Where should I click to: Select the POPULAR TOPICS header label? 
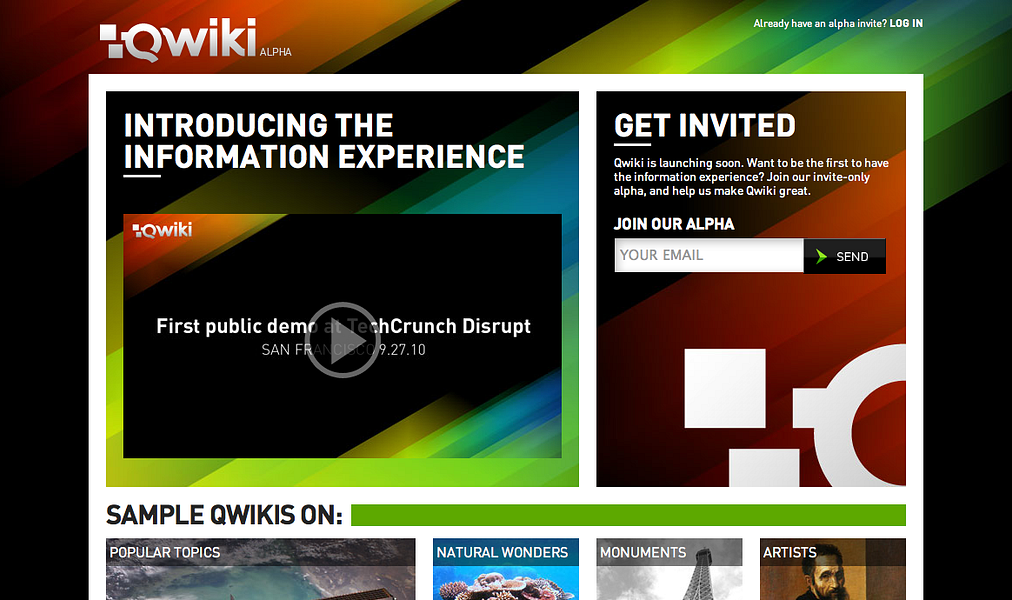[x=165, y=552]
